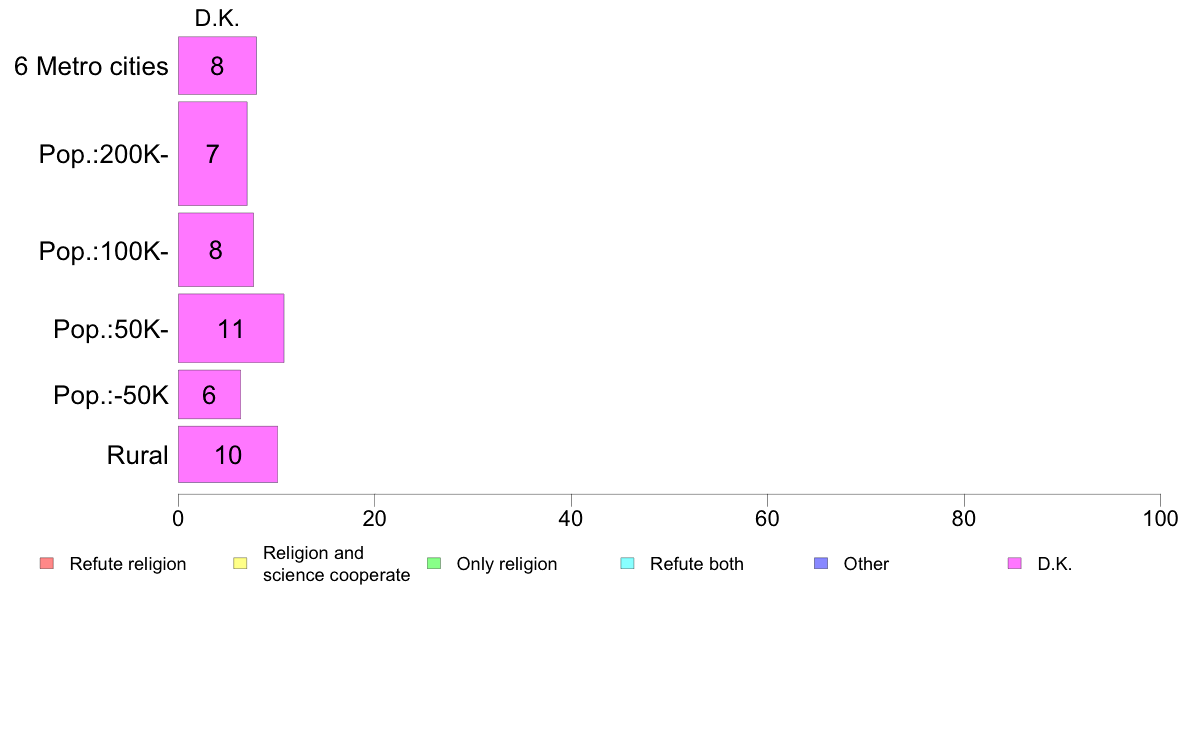Select the Refute both legend text
Viewport: 1188px width, 736px height.
point(696,564)
